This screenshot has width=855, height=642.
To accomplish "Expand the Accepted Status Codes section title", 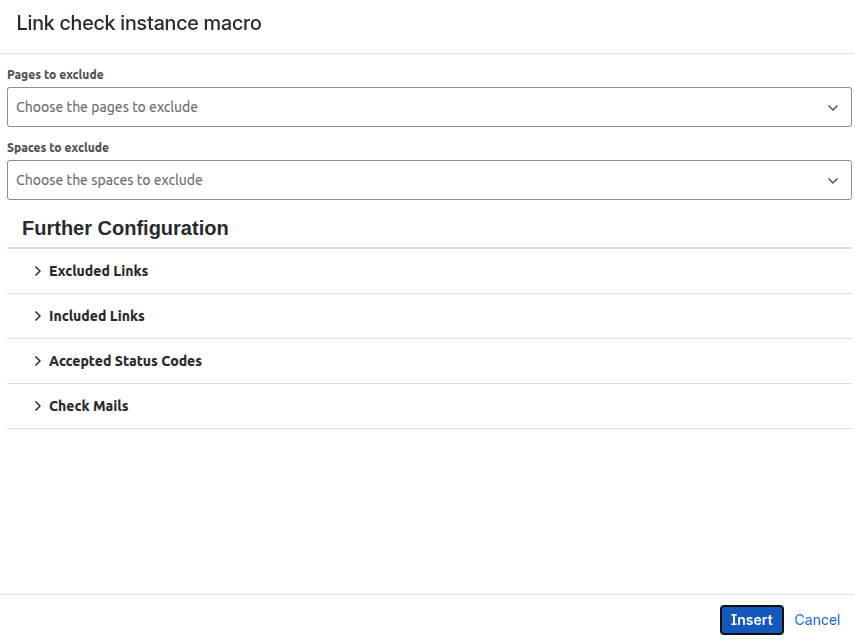I will [x=125, y=361].
